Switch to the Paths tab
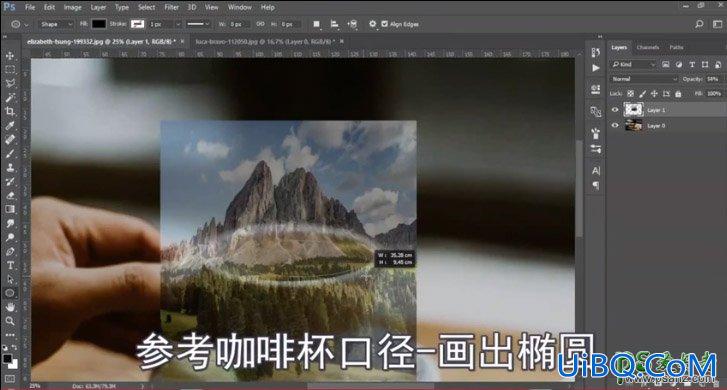 pos(676,47)
